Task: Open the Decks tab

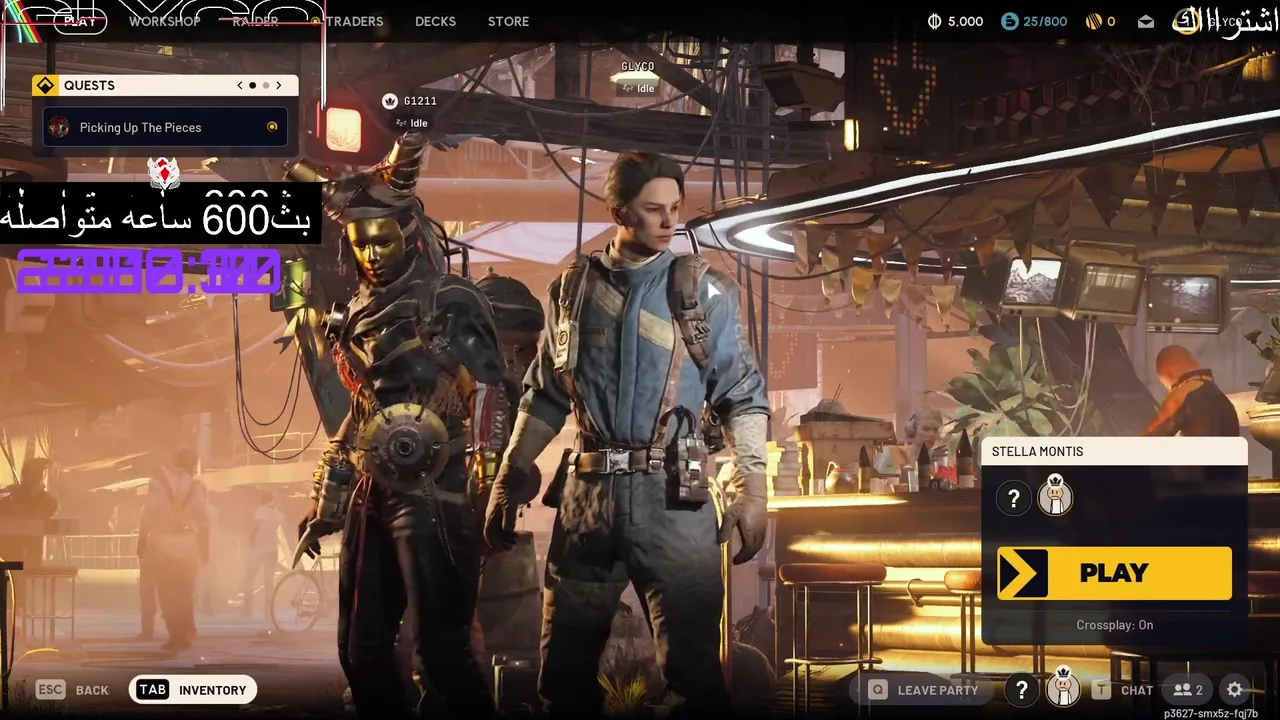Action: pos(435,21)
